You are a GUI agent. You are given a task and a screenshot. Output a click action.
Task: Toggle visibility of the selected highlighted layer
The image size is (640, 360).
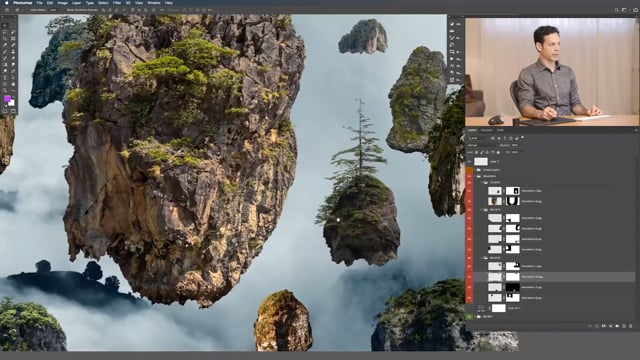click(x=469, y=277)
